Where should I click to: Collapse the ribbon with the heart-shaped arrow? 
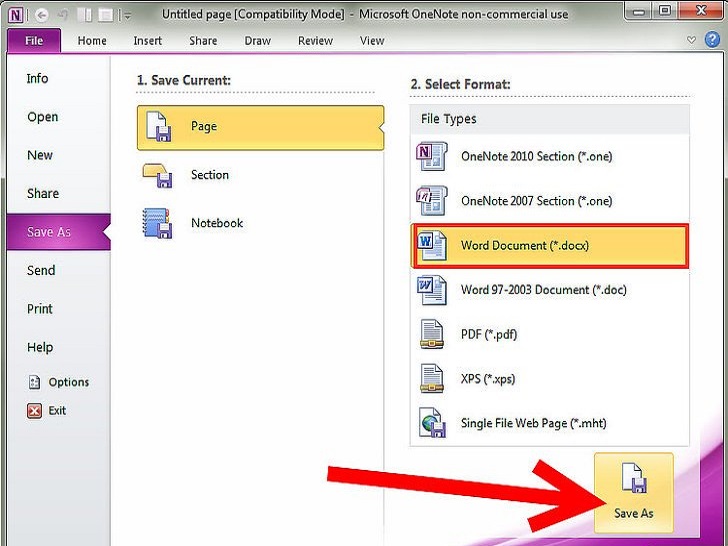691,40
